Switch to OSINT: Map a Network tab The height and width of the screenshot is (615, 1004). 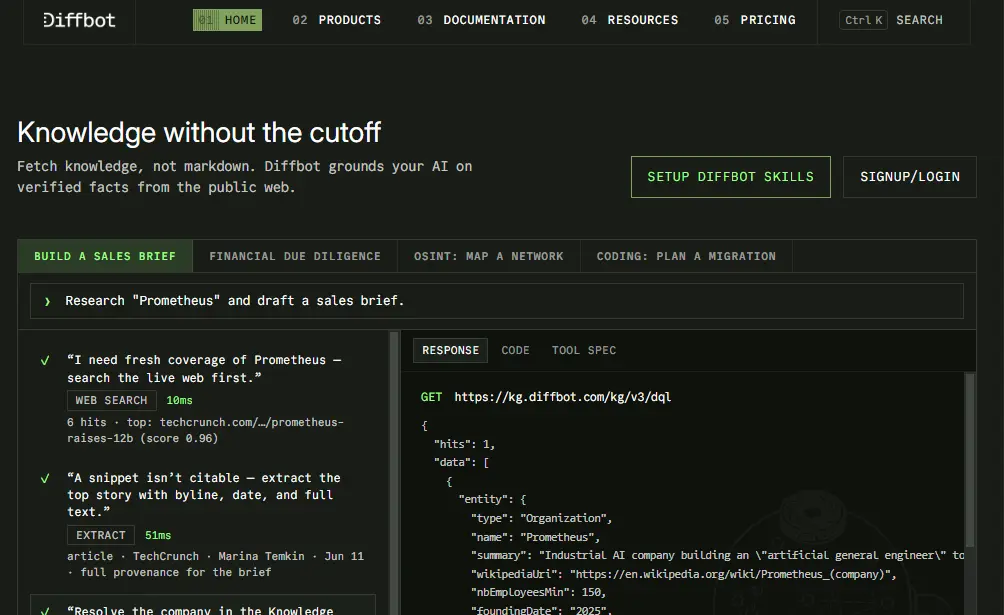(489, 256)
